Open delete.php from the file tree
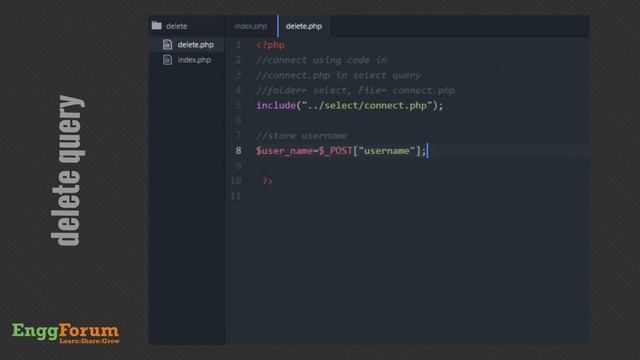 coord(196,44)
